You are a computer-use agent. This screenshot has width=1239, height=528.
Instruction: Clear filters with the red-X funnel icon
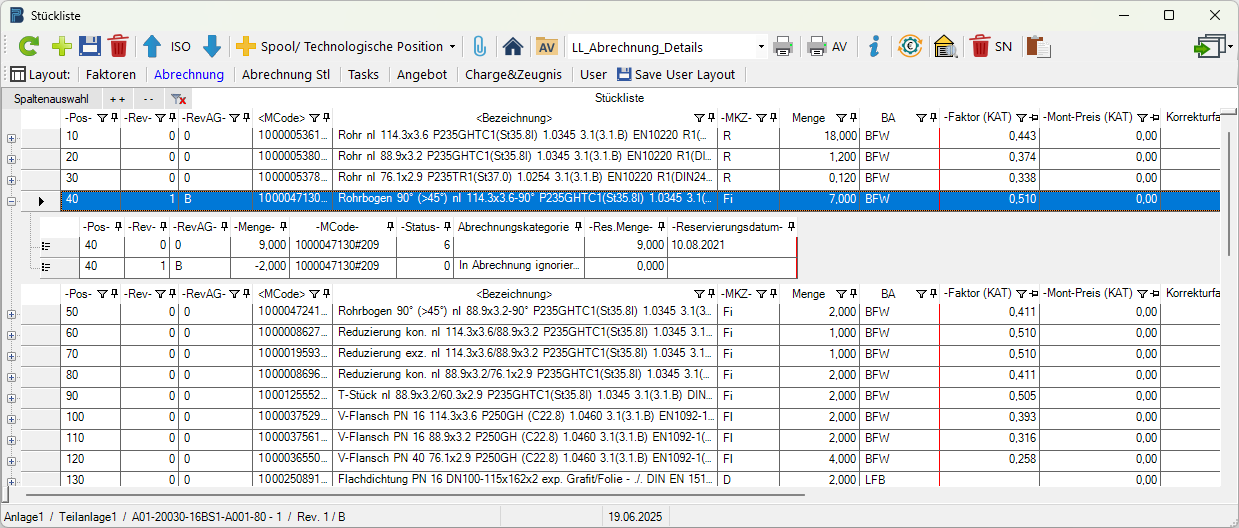(178, 99)
